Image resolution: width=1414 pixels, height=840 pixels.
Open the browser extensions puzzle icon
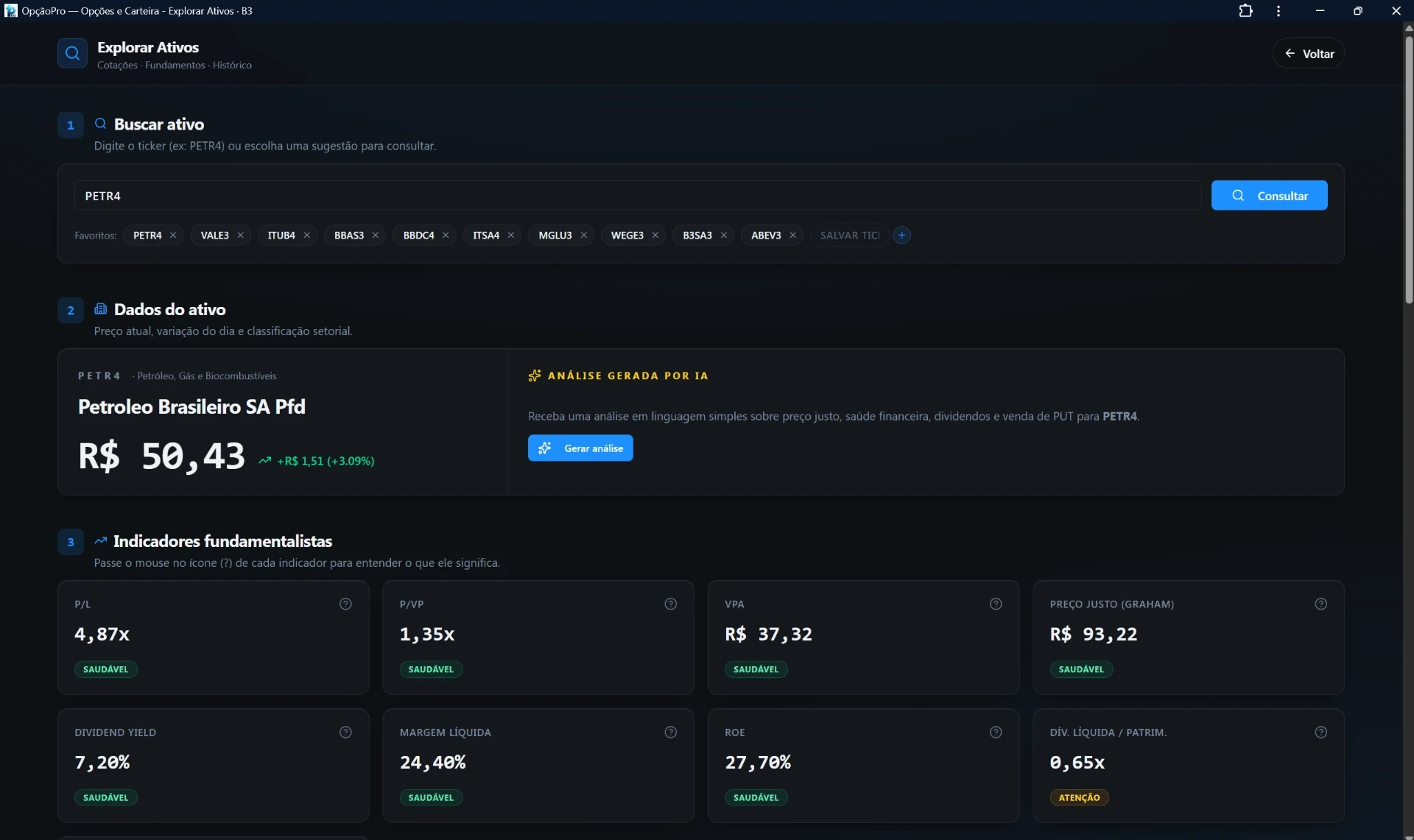[x=1245, y=11]
